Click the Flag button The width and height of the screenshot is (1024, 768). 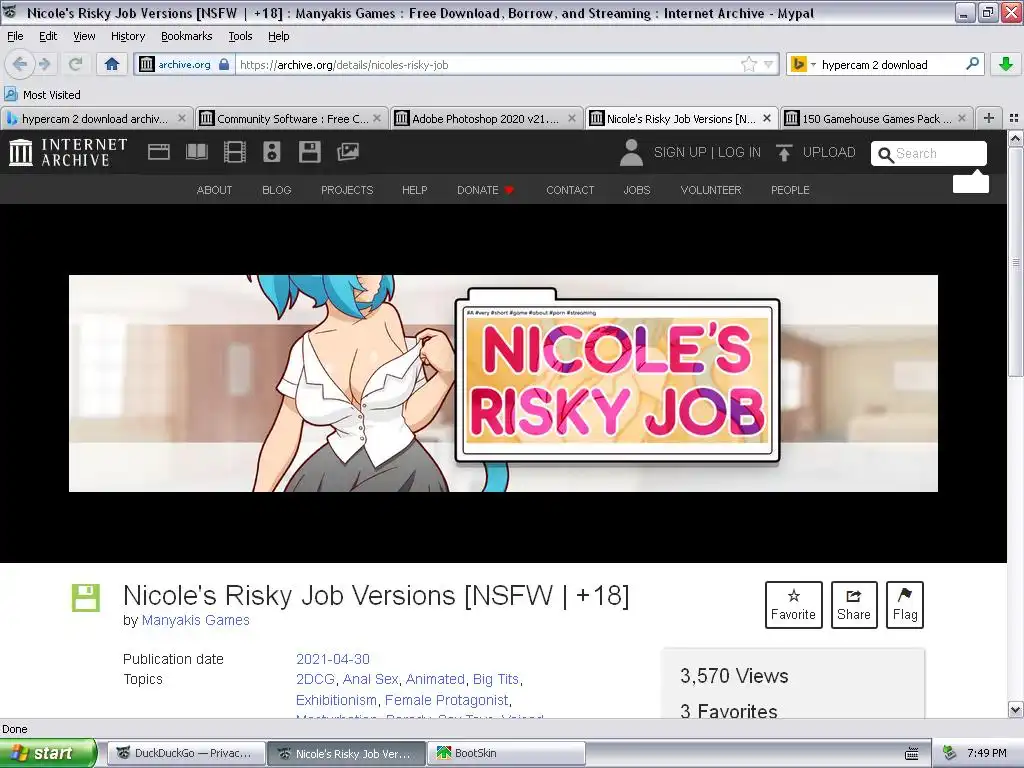click(x=904, y=605)
